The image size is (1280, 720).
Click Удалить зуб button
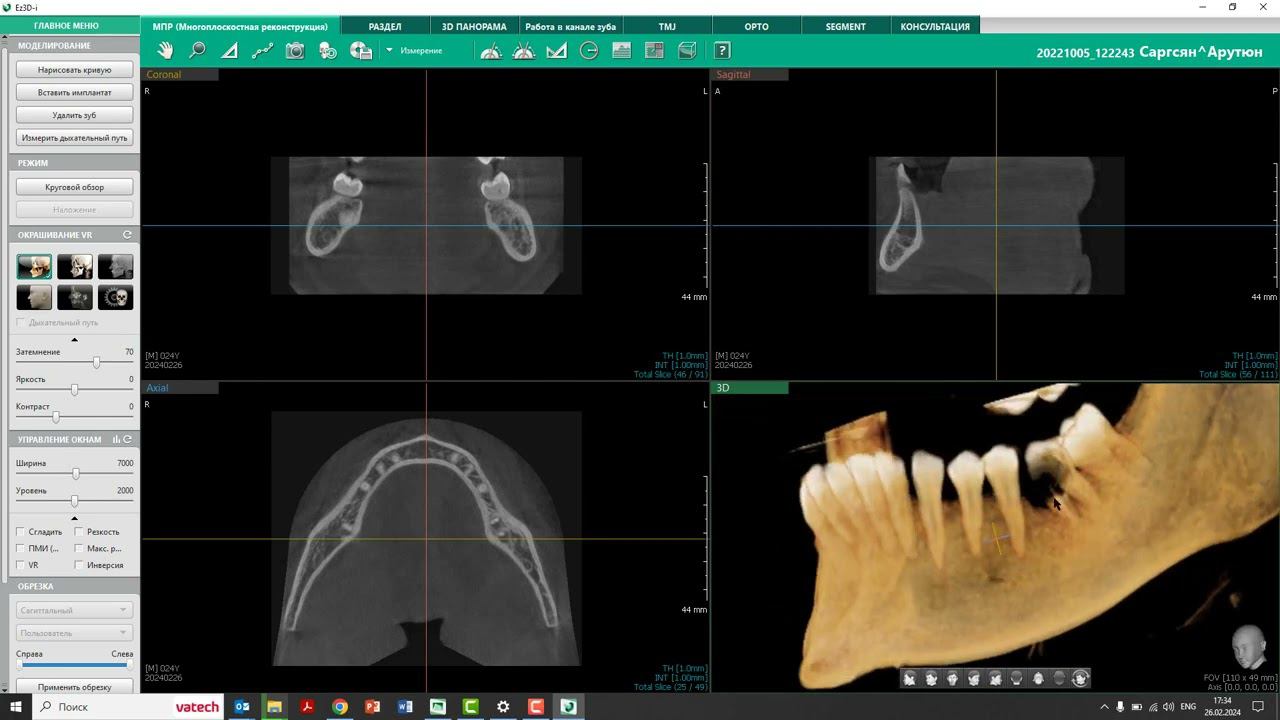pyautogui.click(x=75, y=115)
